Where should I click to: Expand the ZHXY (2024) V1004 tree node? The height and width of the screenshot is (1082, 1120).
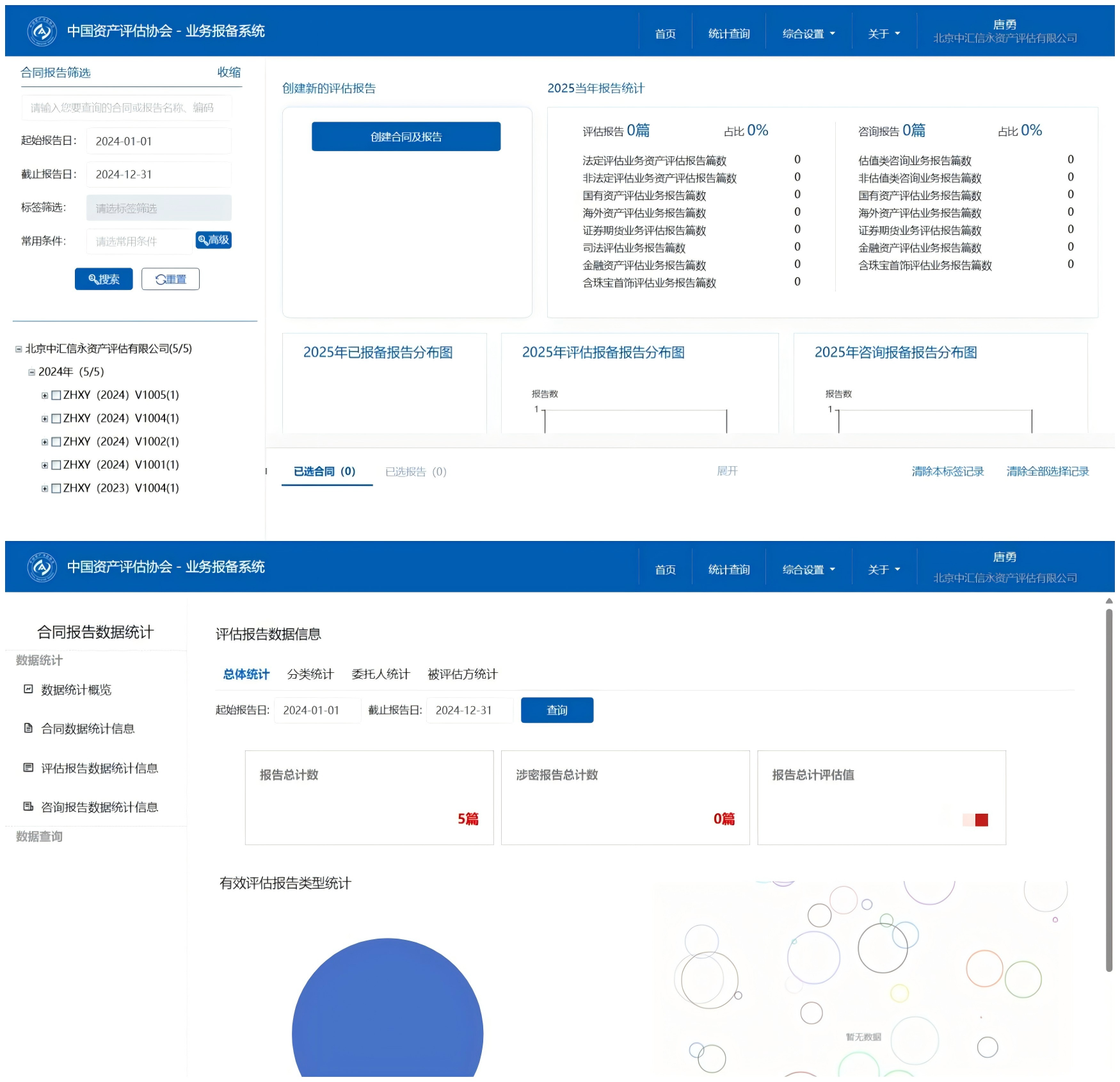click(45, 419)
